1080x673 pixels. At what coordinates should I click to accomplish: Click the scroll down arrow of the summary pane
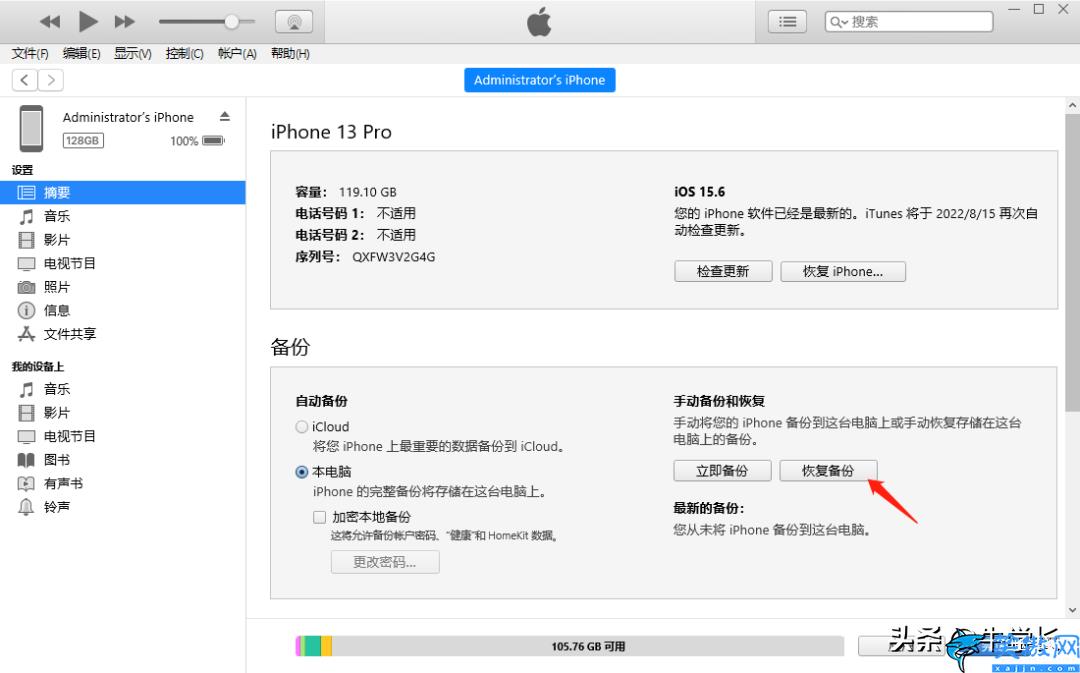[1072, 609]
